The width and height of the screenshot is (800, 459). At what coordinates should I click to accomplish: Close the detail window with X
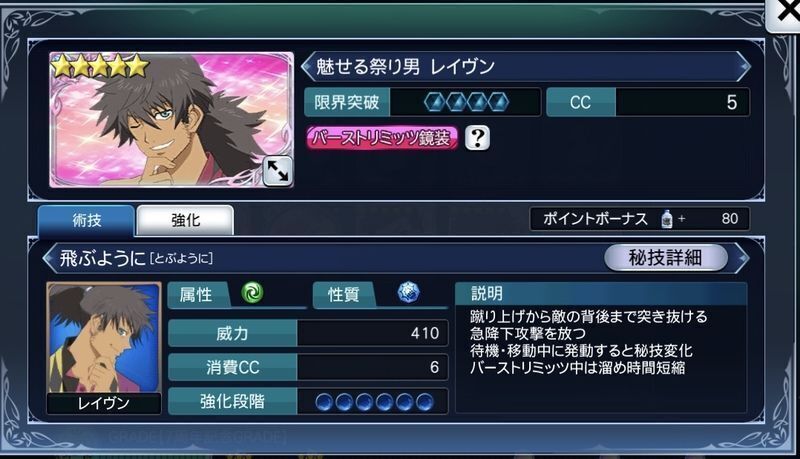[x=786, y=13]
